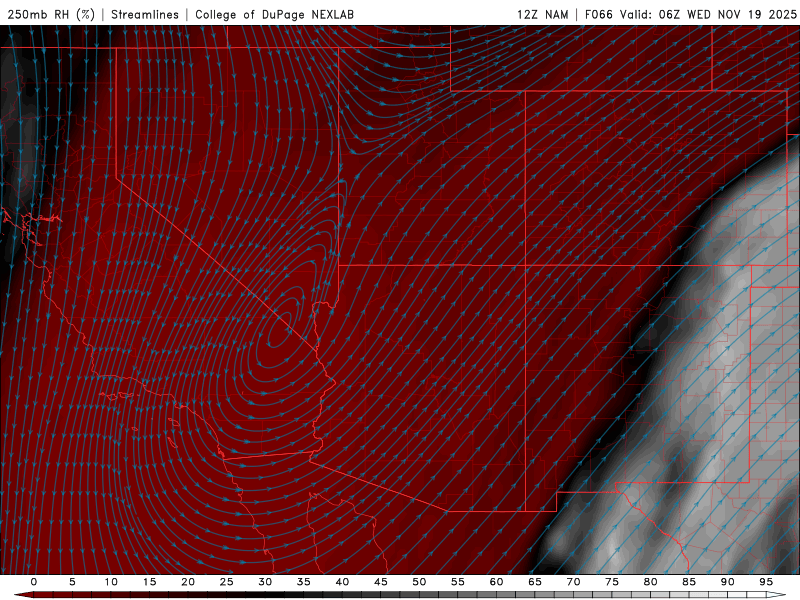Click the colorbar label "10"

point(111,582)
